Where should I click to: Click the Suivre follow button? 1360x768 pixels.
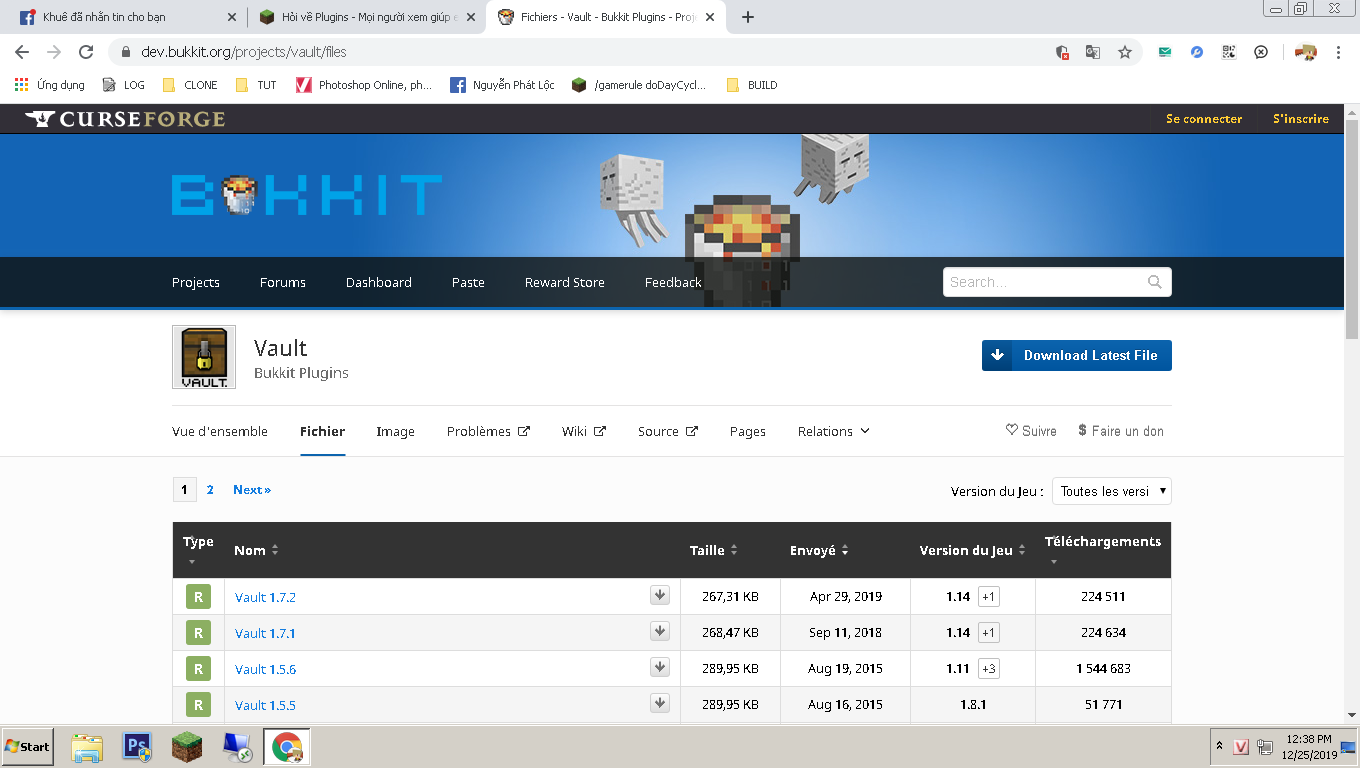(x=1031, y=431)
